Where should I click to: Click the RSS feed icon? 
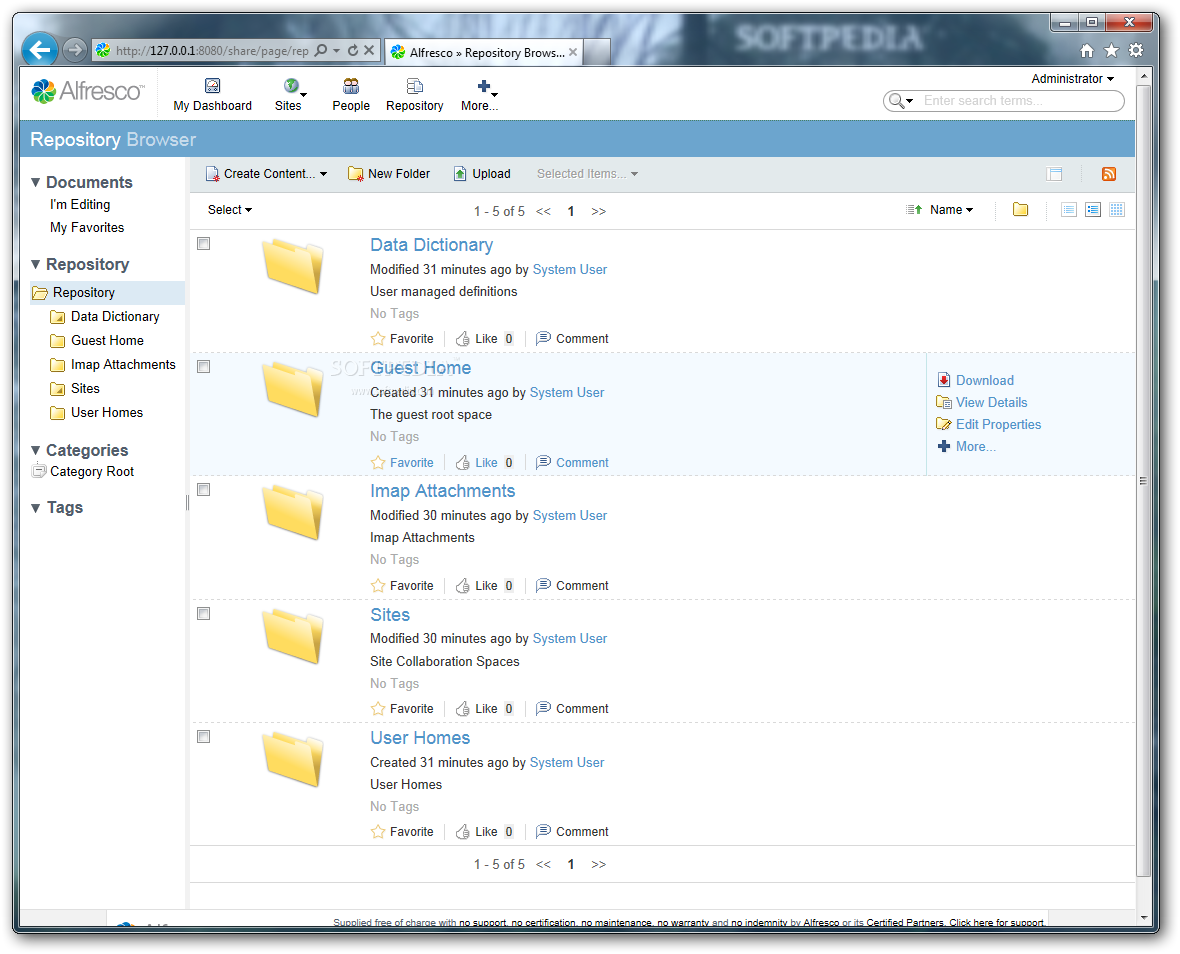pos(1109,174)
